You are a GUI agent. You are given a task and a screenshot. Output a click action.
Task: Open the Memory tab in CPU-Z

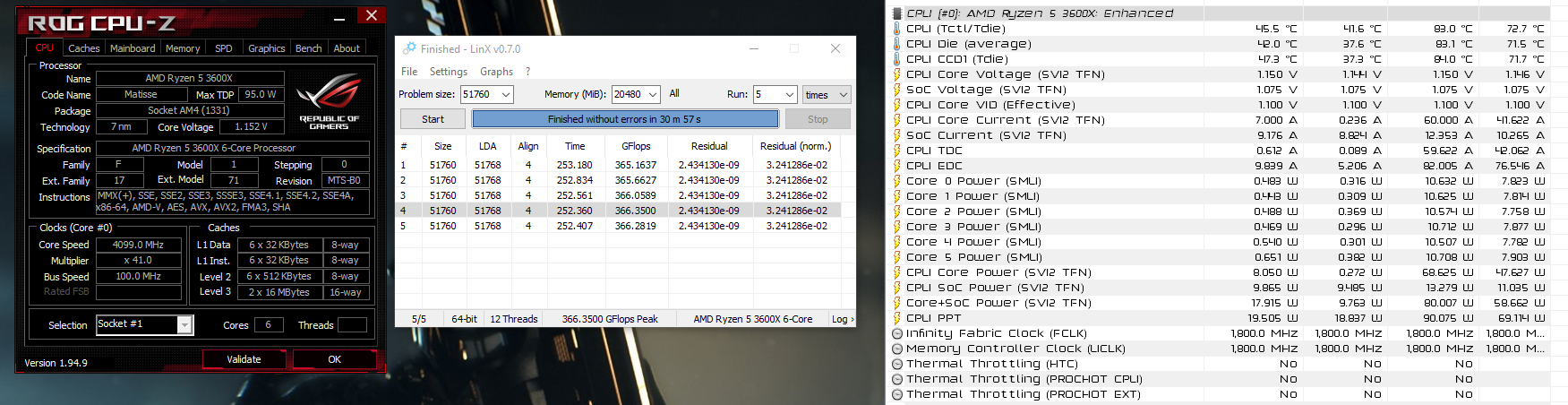tap(183, 48)
